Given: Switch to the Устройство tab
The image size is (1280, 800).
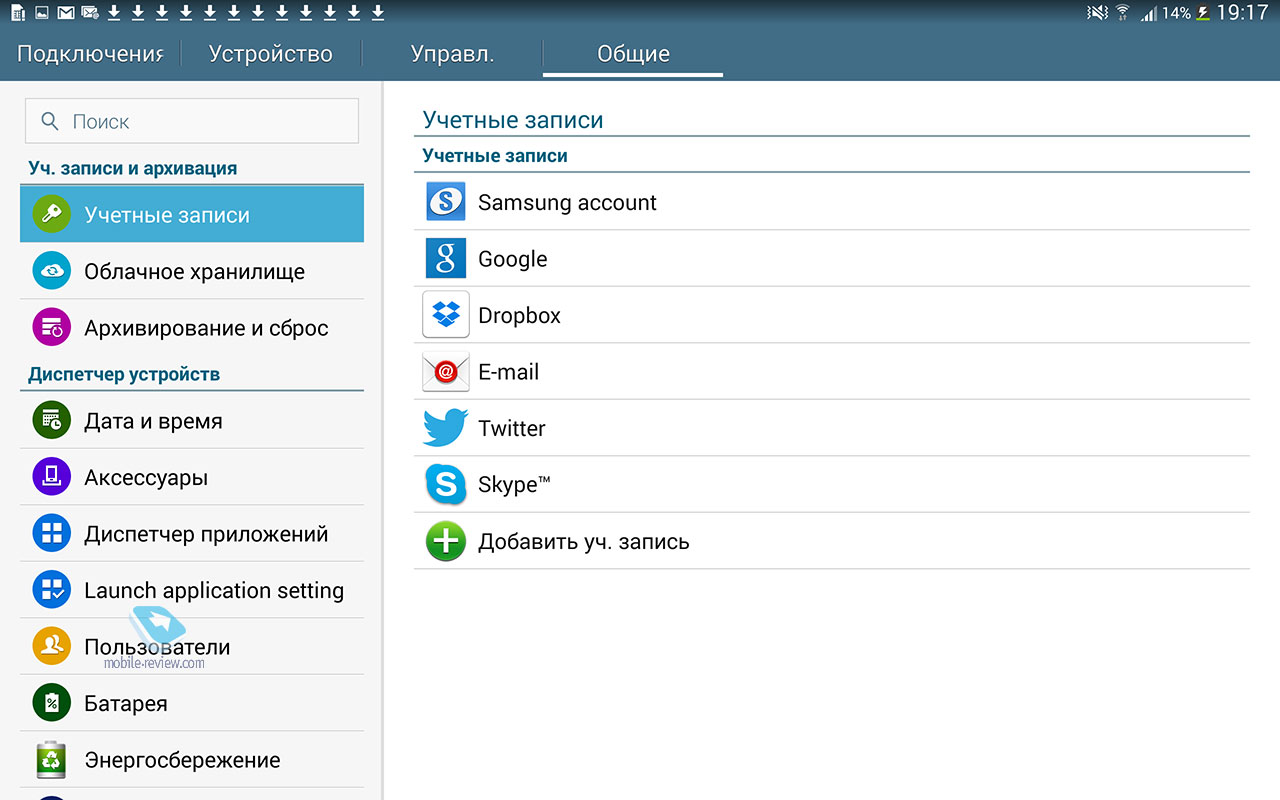Looking at the screenshot, I should 270,53.
